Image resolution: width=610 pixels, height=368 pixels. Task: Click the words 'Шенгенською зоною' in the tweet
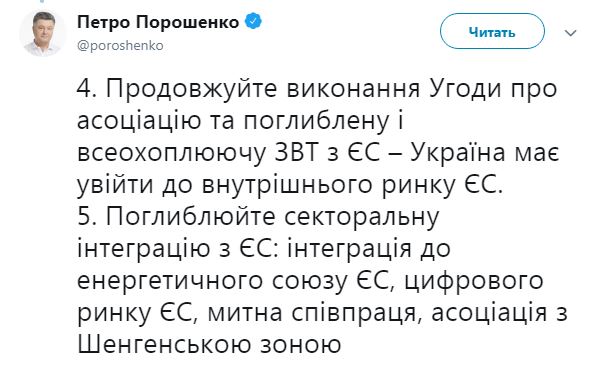[209, 344]
